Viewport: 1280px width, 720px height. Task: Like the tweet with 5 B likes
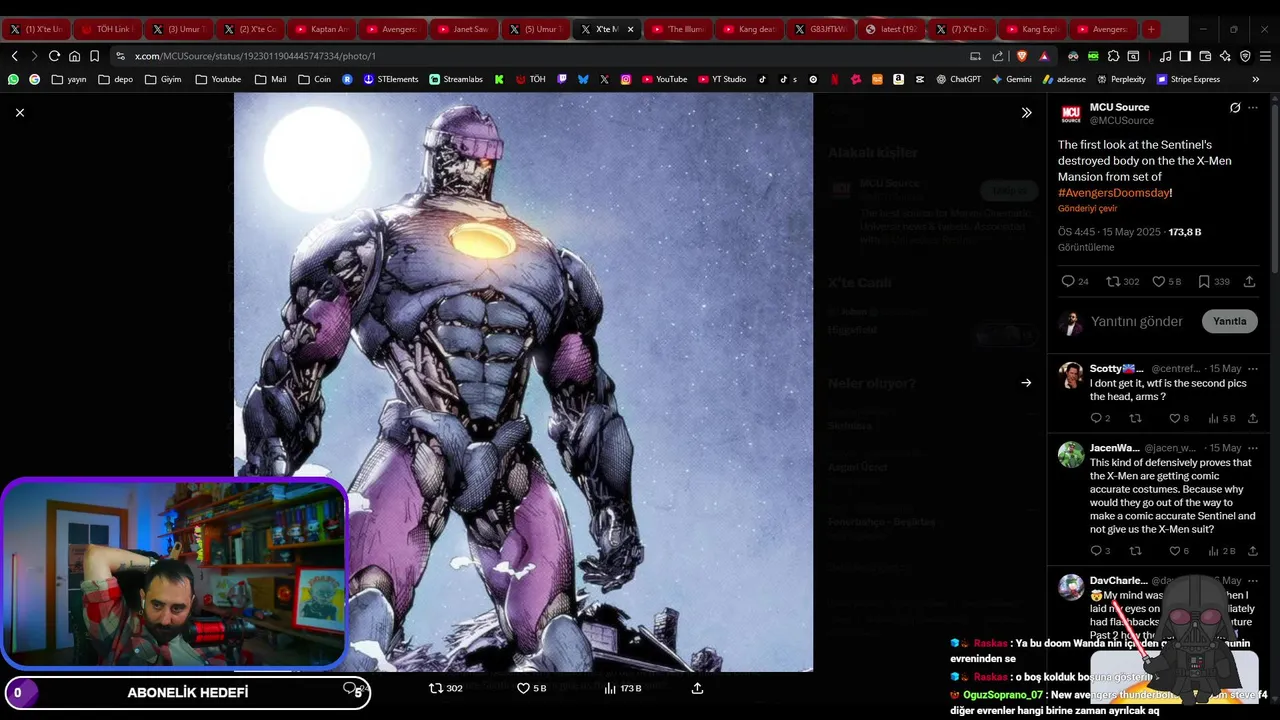click(1167, 282)
